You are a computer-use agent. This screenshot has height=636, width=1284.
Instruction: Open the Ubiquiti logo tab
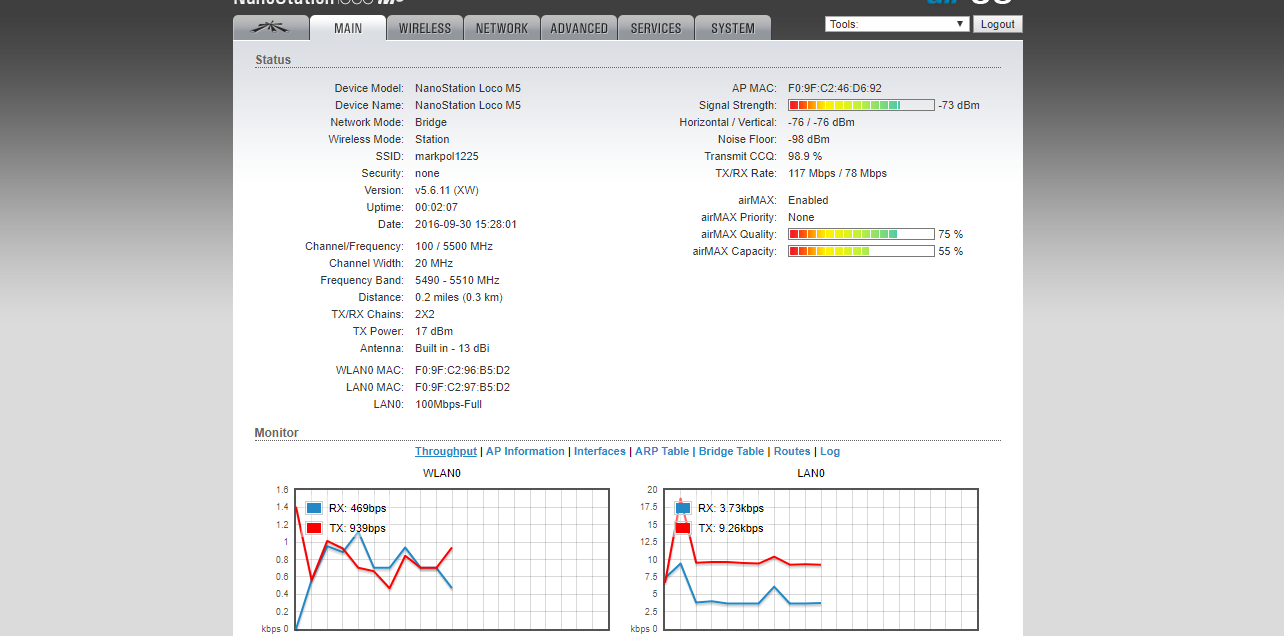(271, 28)
